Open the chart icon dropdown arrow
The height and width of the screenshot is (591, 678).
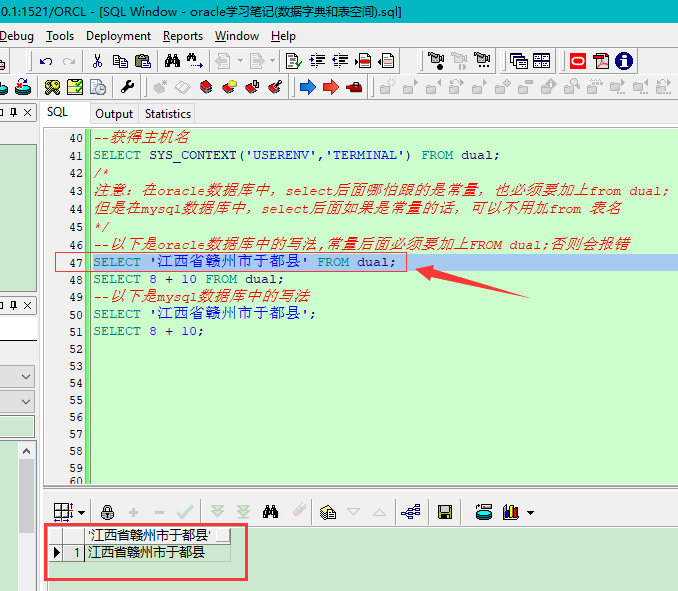click(x=530, y=513)
